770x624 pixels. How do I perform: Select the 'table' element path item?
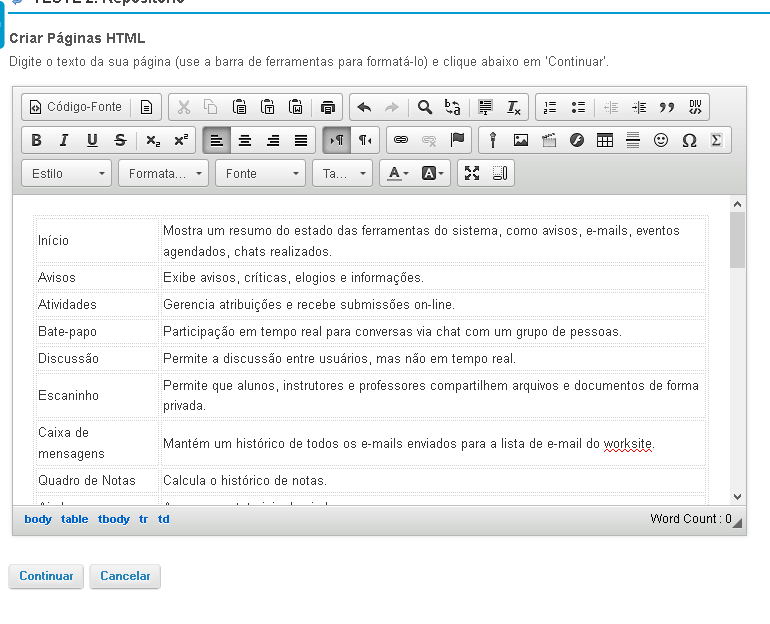pyautogui.click(x=74, y=519)
